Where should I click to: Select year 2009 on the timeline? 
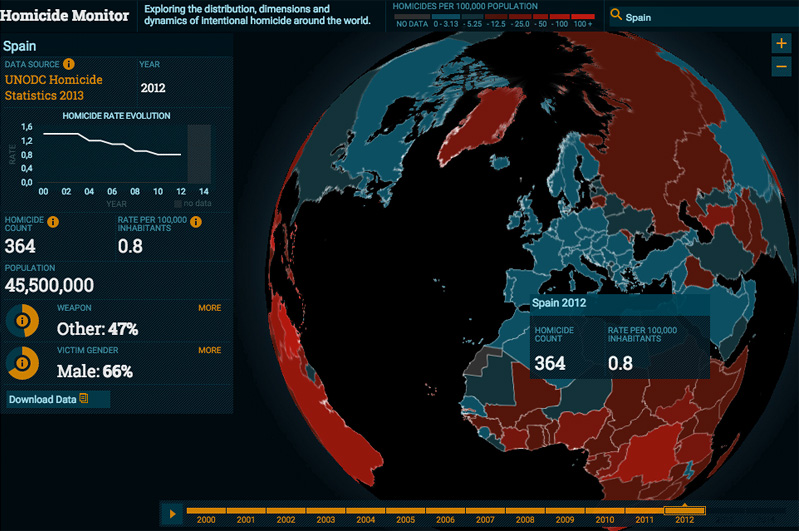tap(565, 515)
